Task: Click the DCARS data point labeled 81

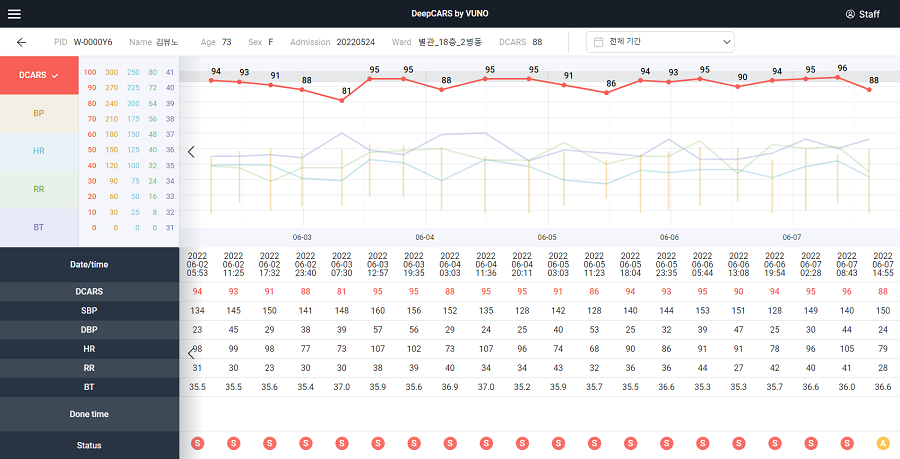Action: (342, 101)
